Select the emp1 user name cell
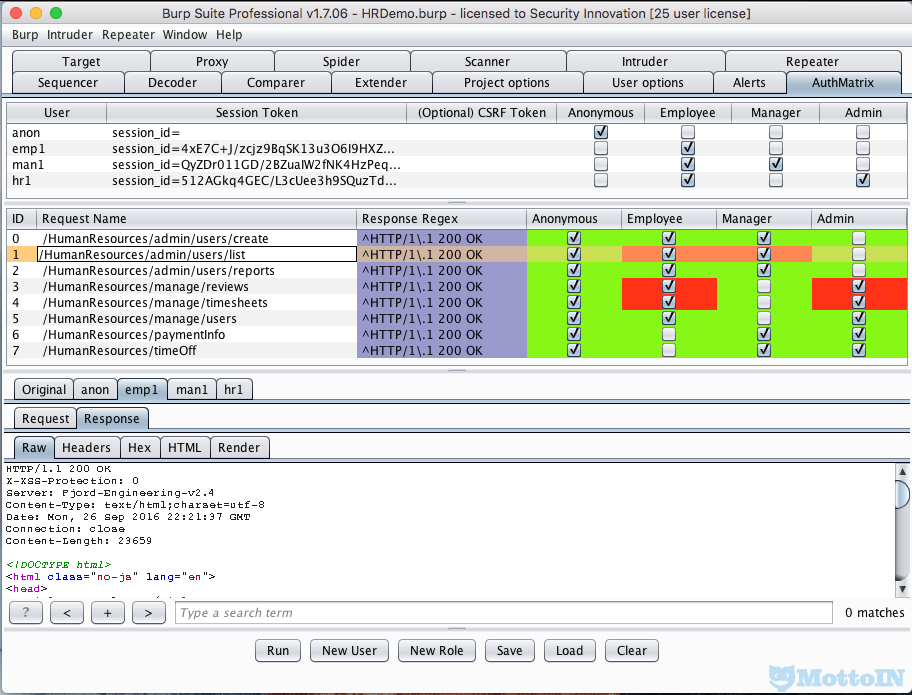 (56, 149)
